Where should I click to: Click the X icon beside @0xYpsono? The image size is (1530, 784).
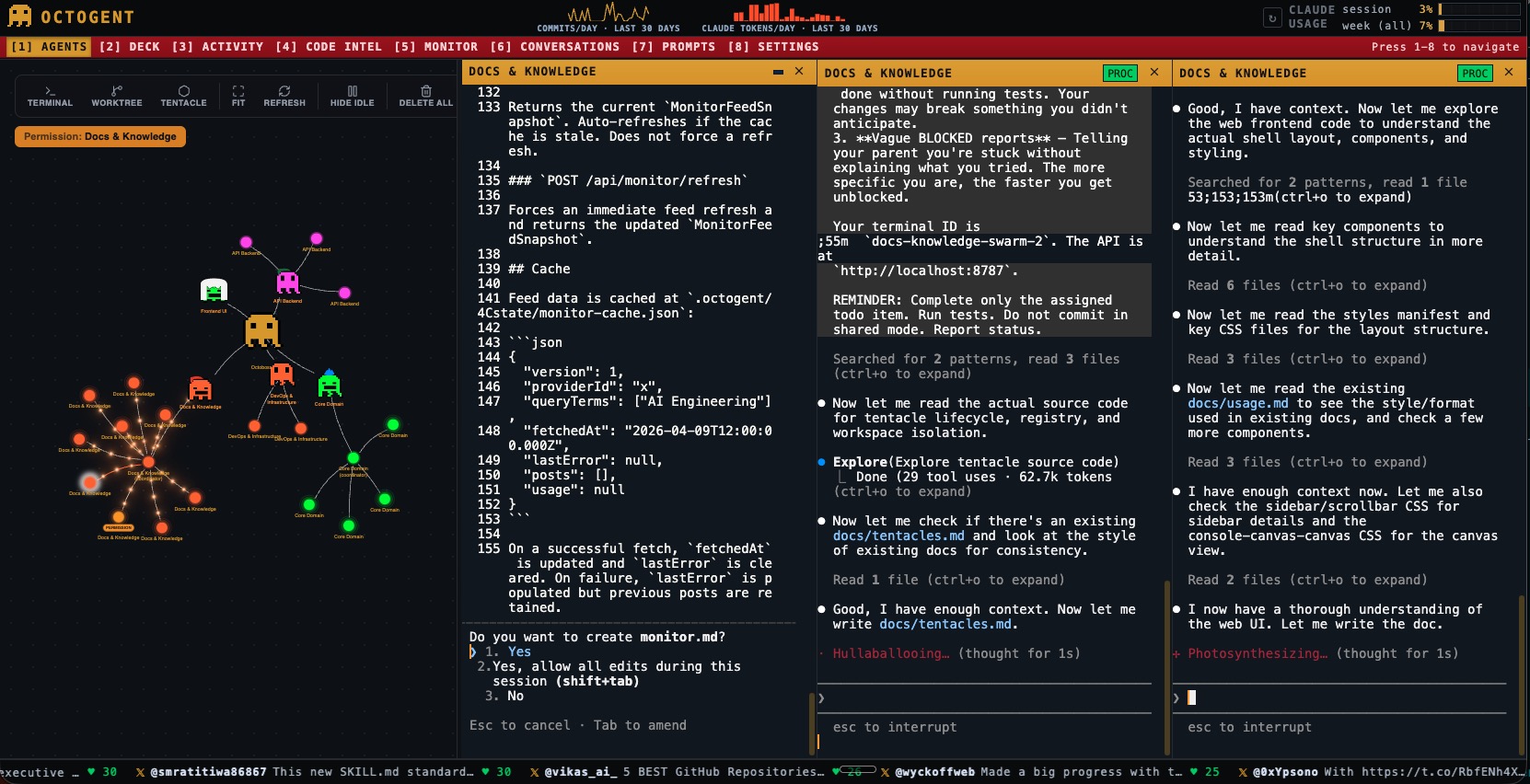[1243, 772]
